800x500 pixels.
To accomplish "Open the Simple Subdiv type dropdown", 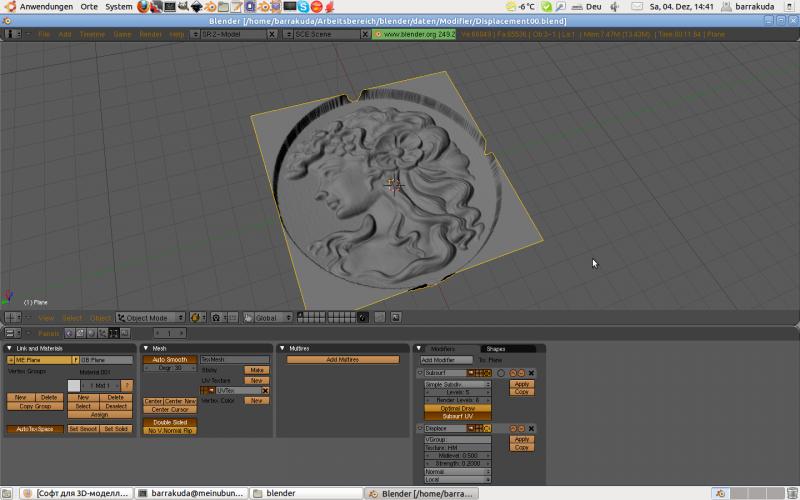I will 458,384.
